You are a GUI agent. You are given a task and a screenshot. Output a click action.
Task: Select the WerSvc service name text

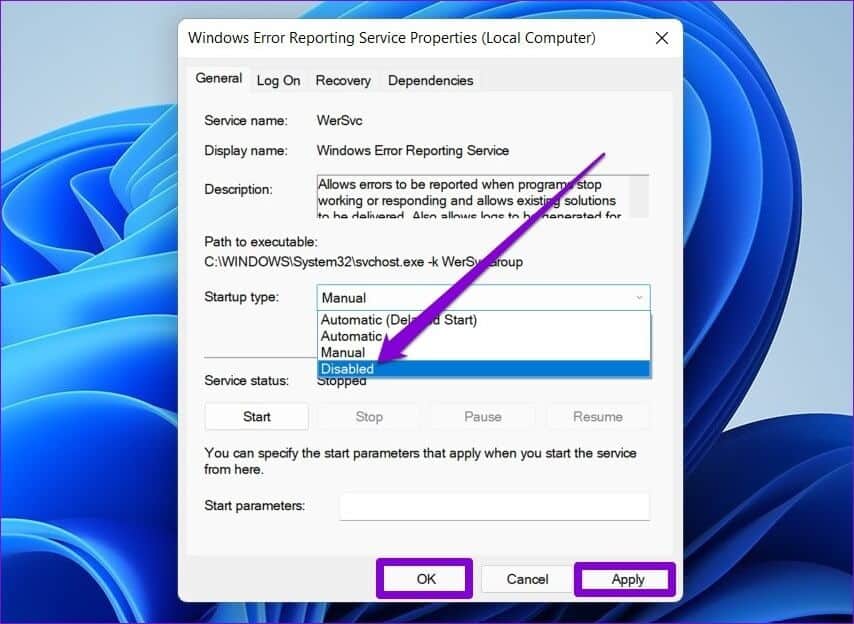339,120
